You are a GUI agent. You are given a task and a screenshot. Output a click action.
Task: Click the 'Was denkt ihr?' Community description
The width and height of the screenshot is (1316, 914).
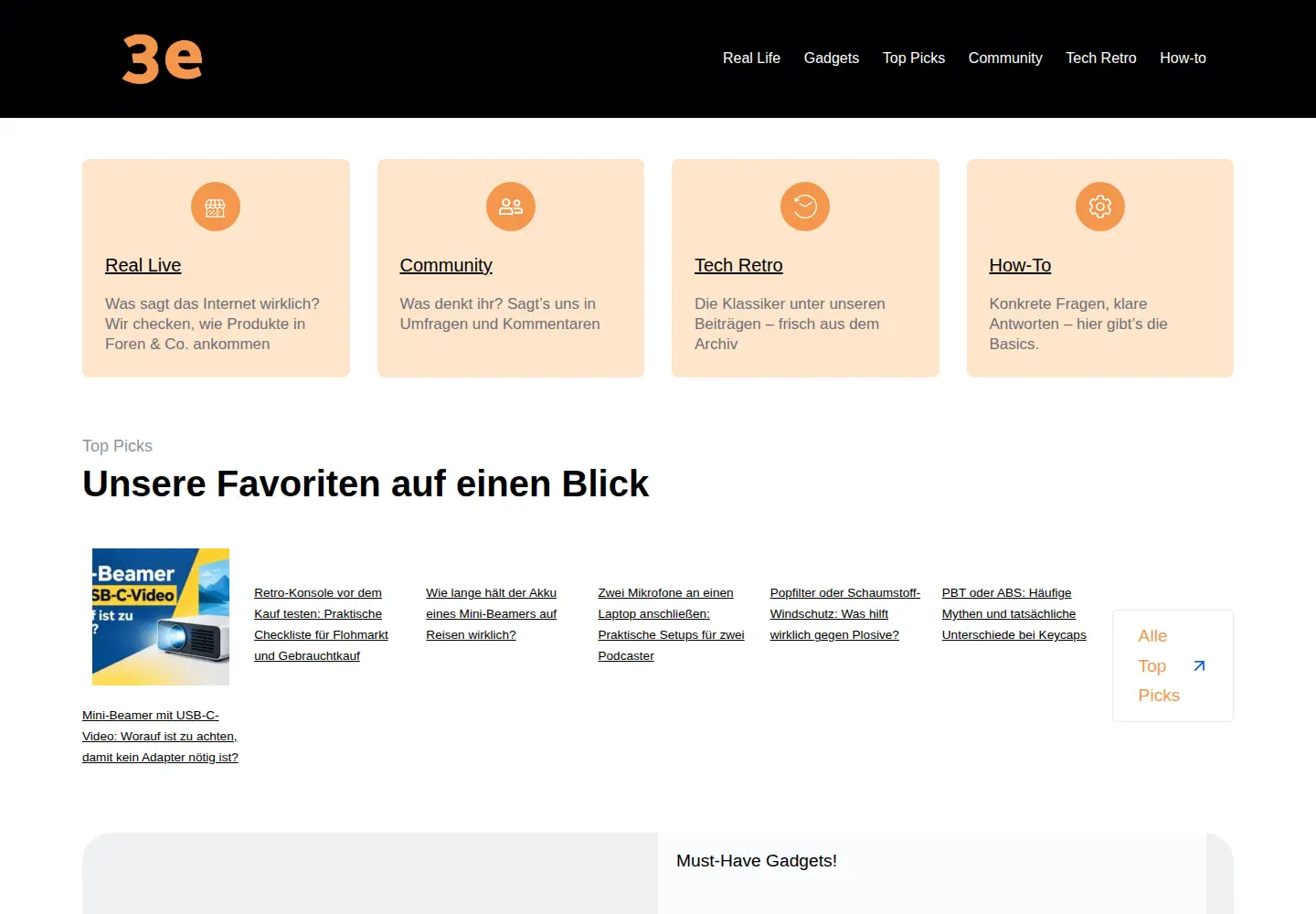tap(500, 314)
